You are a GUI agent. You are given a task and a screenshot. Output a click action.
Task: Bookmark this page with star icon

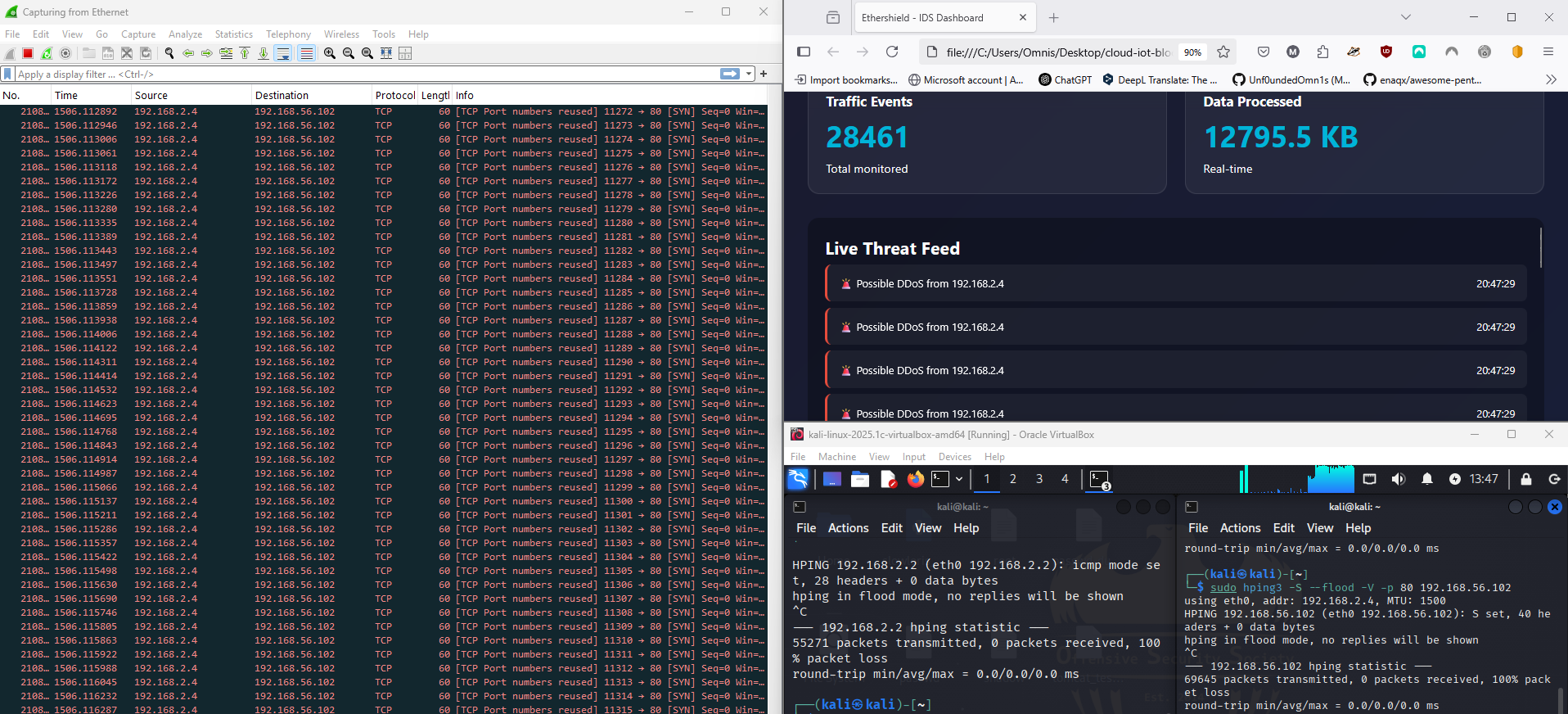pos(1223,52)
